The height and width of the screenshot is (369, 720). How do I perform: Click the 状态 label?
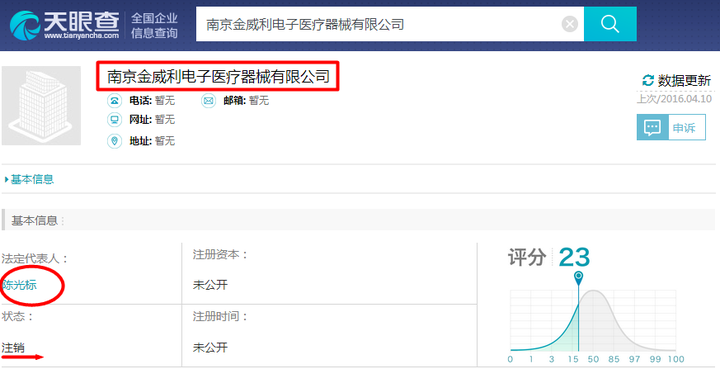(17, 316)
